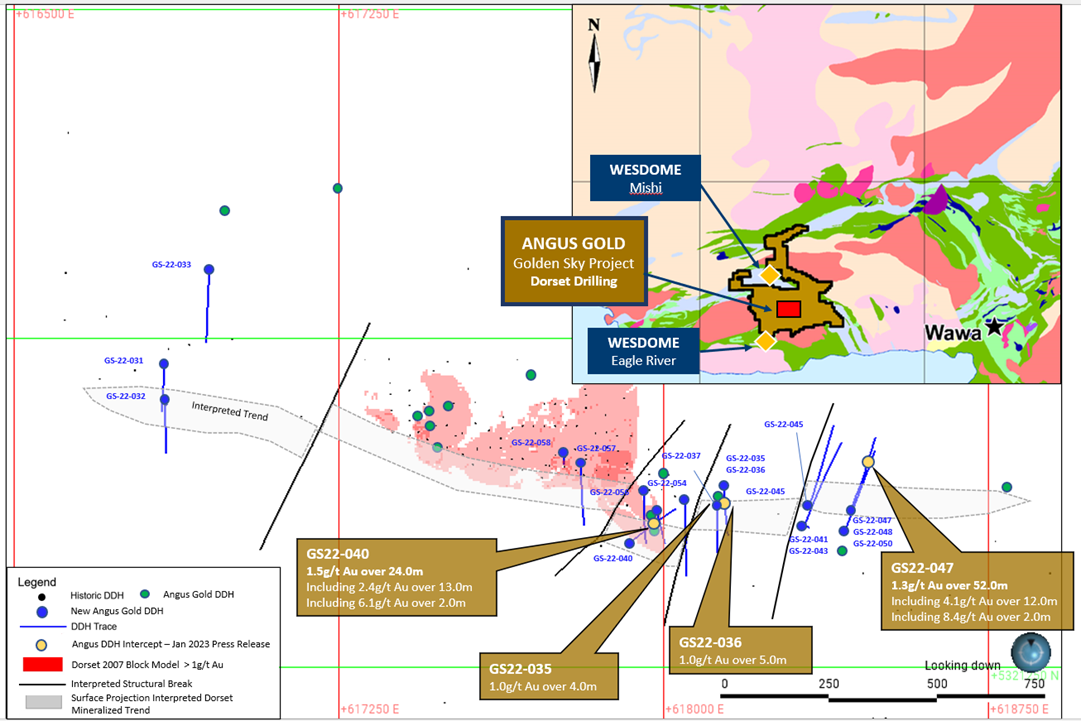Click the red Dorset Drilling square on the inset
Viewport: 1081px width, 721px height.
787,309
